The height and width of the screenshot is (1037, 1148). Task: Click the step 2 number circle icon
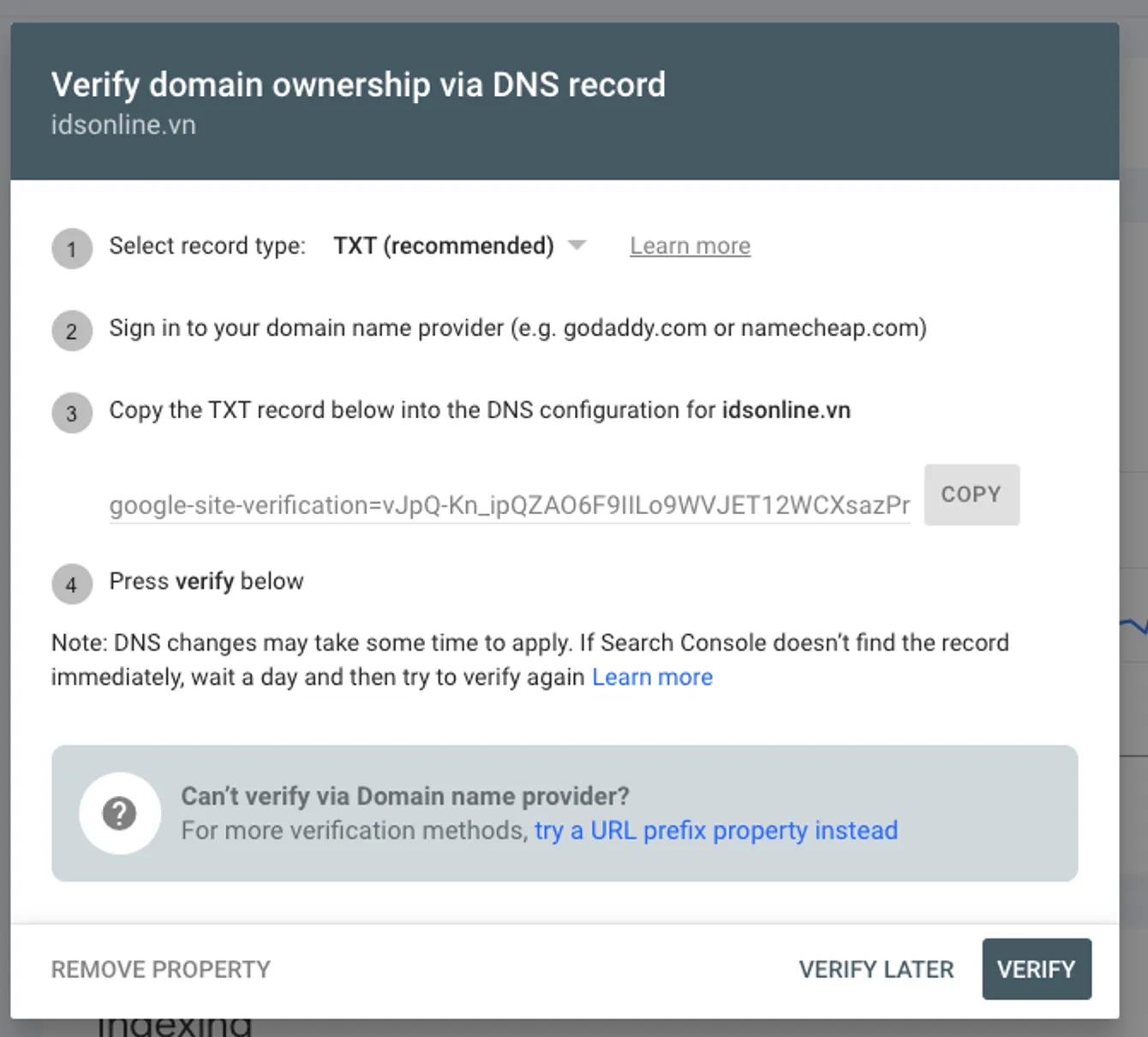(72, 331)
